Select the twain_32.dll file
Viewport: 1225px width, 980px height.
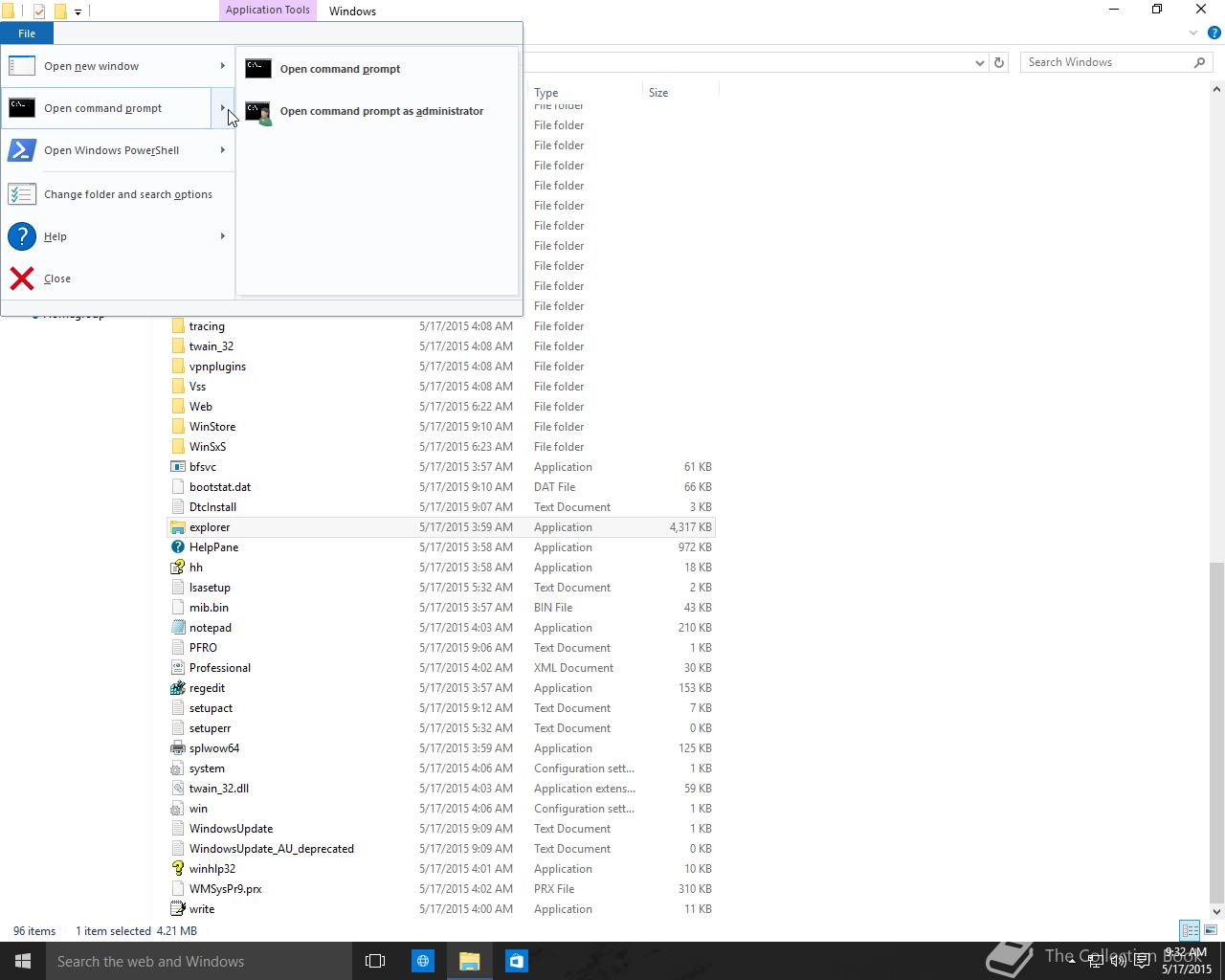coord(219,789)
